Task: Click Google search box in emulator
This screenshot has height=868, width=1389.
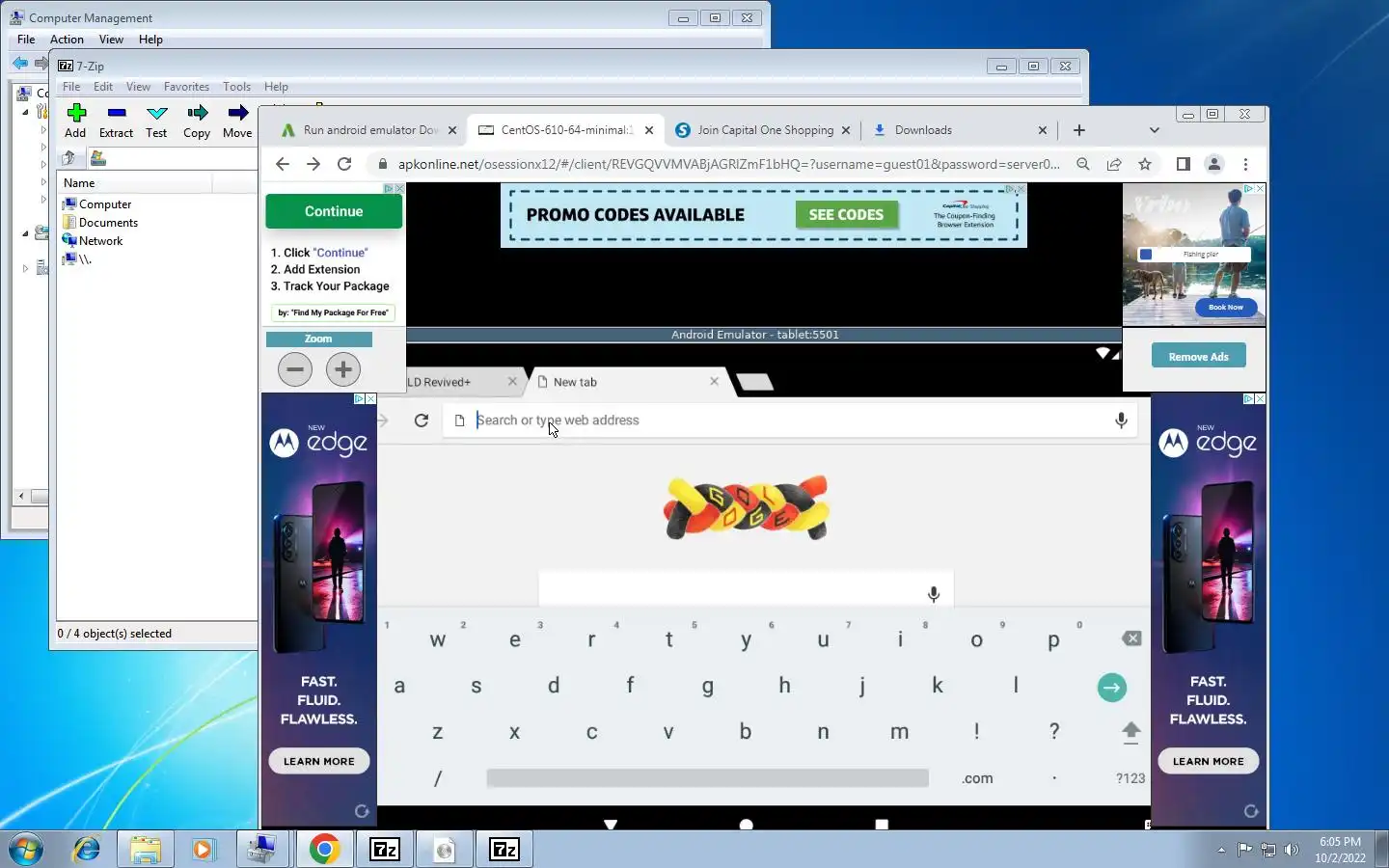Action: tap(746, 589)
